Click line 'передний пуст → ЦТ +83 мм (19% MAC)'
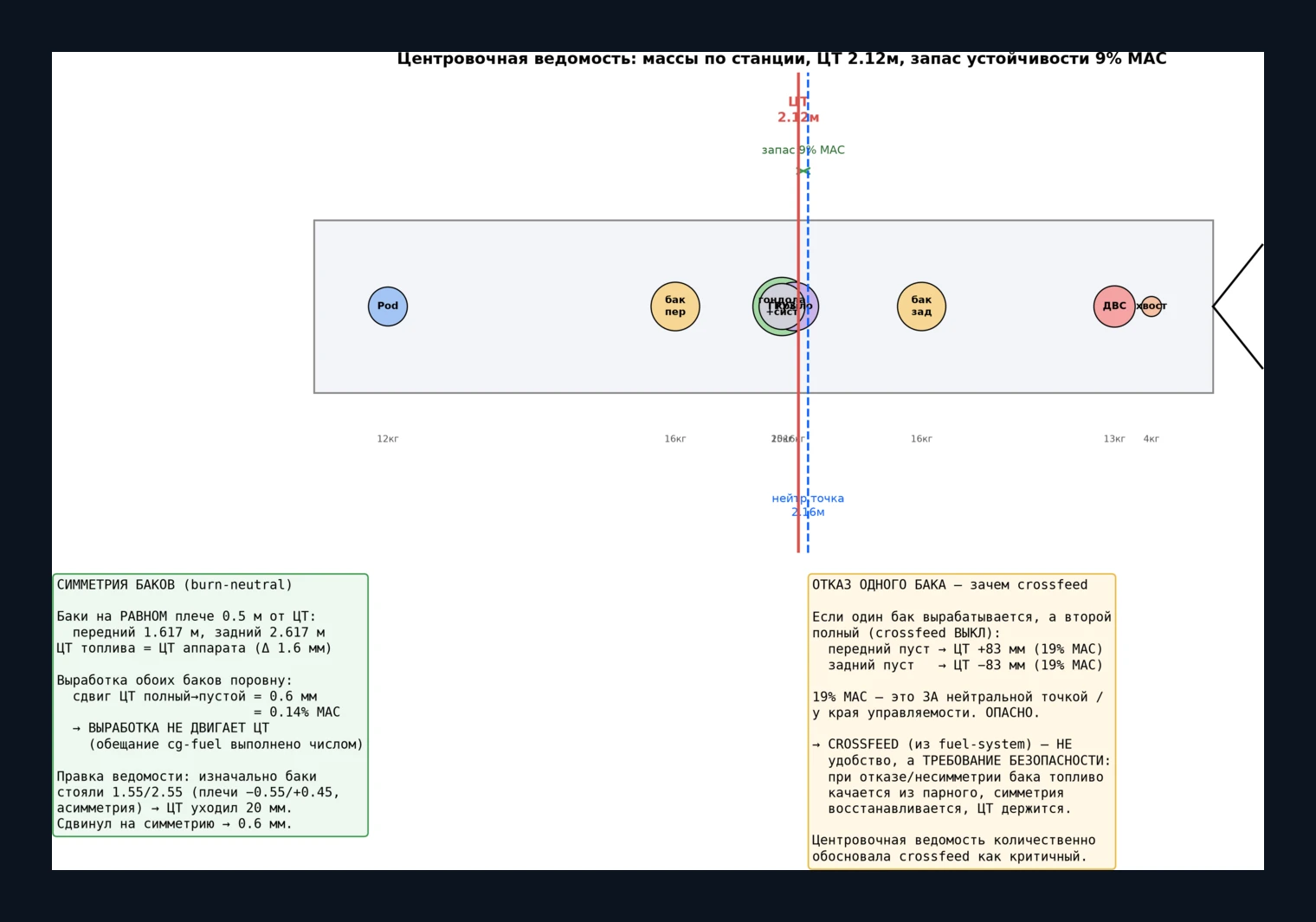This screenshot has width=1316, height=922. (x=965, y=649)
